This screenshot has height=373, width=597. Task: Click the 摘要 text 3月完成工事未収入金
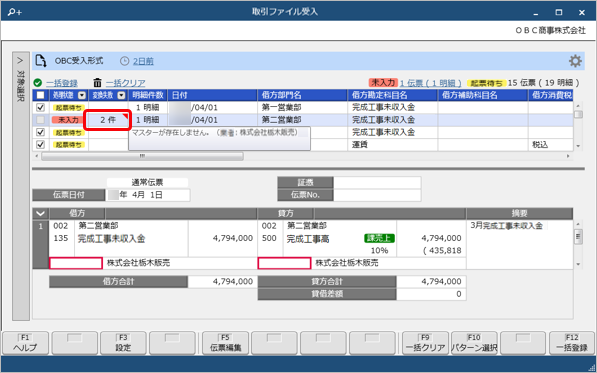click(506, 226)
